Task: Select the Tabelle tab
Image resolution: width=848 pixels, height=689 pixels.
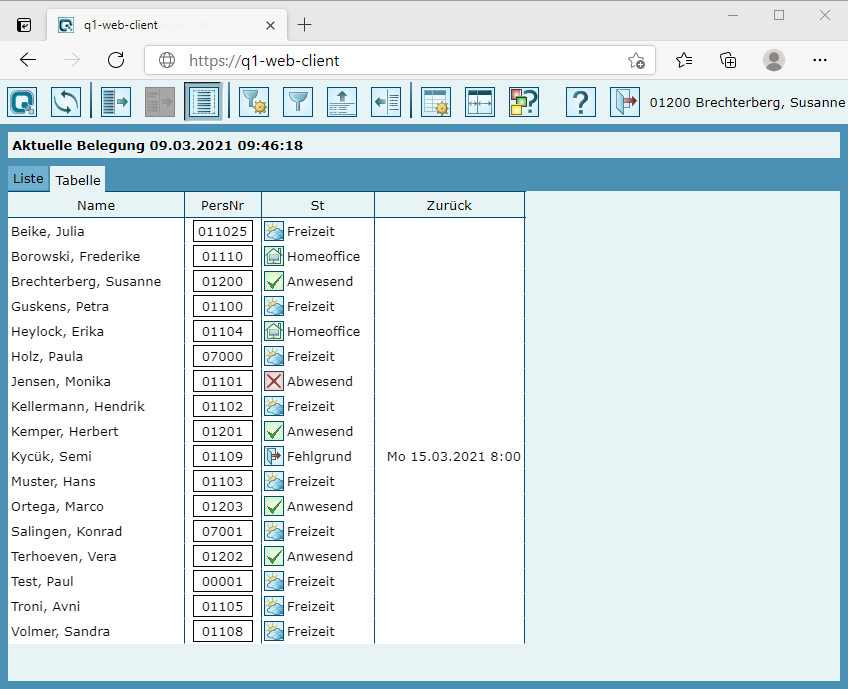Action: pos(78,180)
